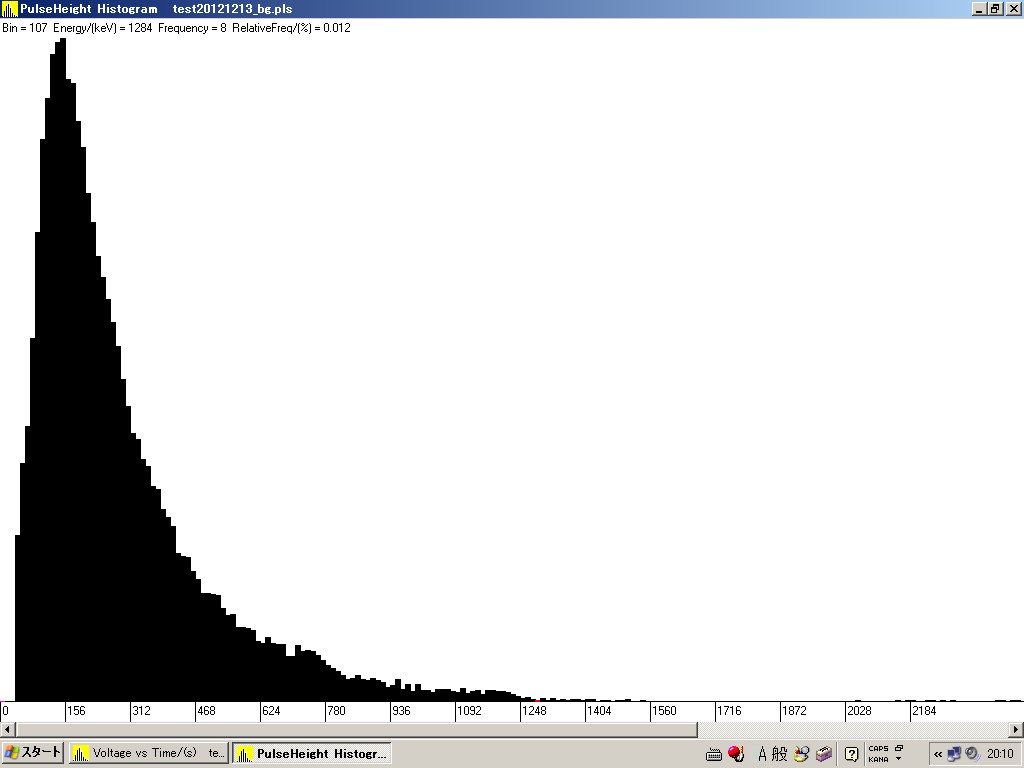Toggle CAPS lock indicator in language bar
The image size is (1024, 768).
[878, 749]
